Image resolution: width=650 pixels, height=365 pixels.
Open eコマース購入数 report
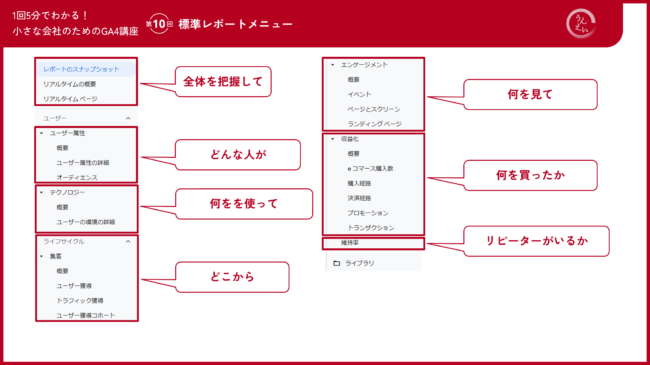[370, 168]
